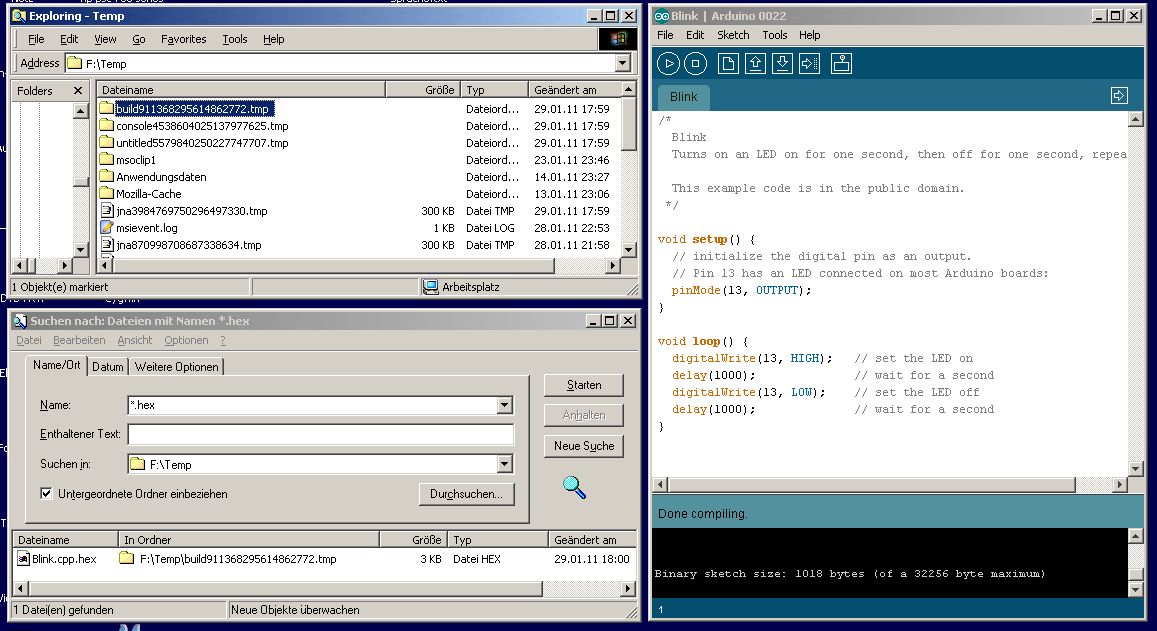Expand the Address bar dropdown
Screen dimensions: 1157x631
pyautogui.click(x=622, y=63)
